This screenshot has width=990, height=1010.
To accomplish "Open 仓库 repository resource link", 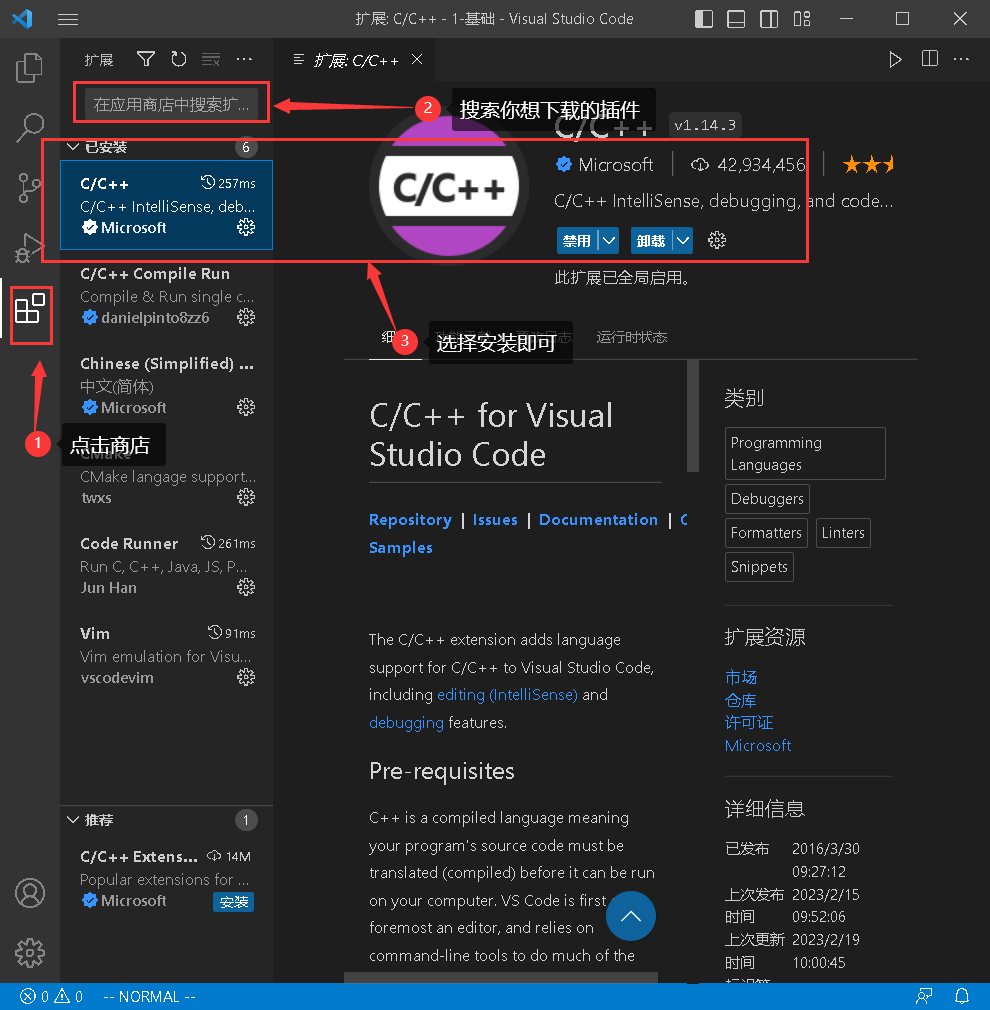I will pos(741,700).
